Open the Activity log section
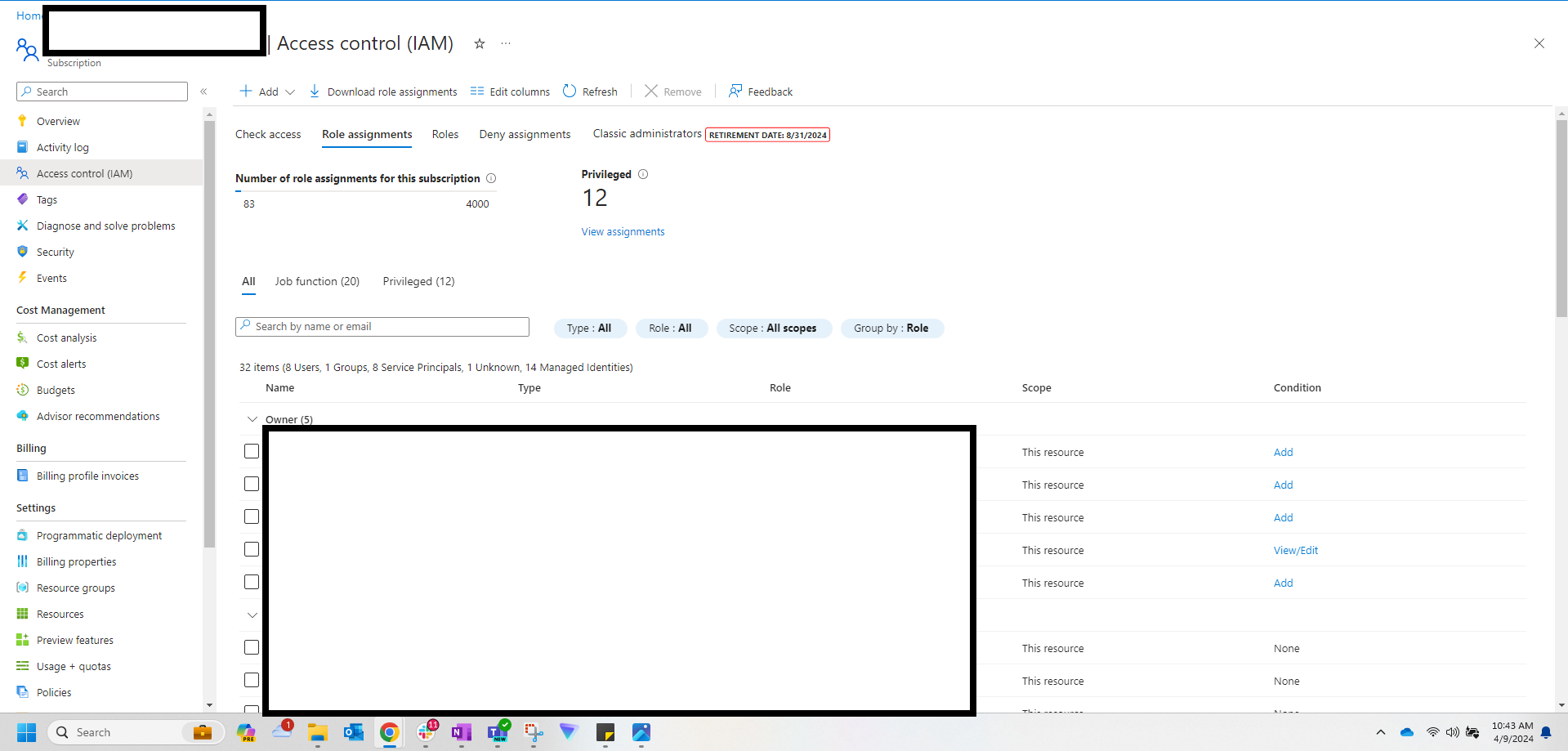 [63, 147]
